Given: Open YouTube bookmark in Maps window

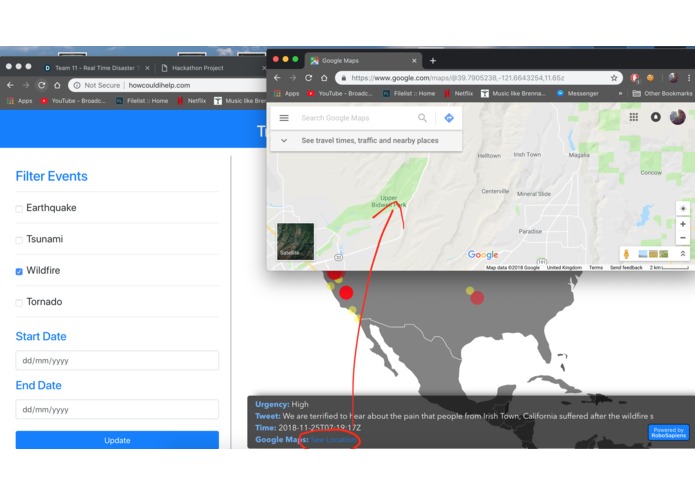Looking at the screenshot, I should [x=340, y=93].
